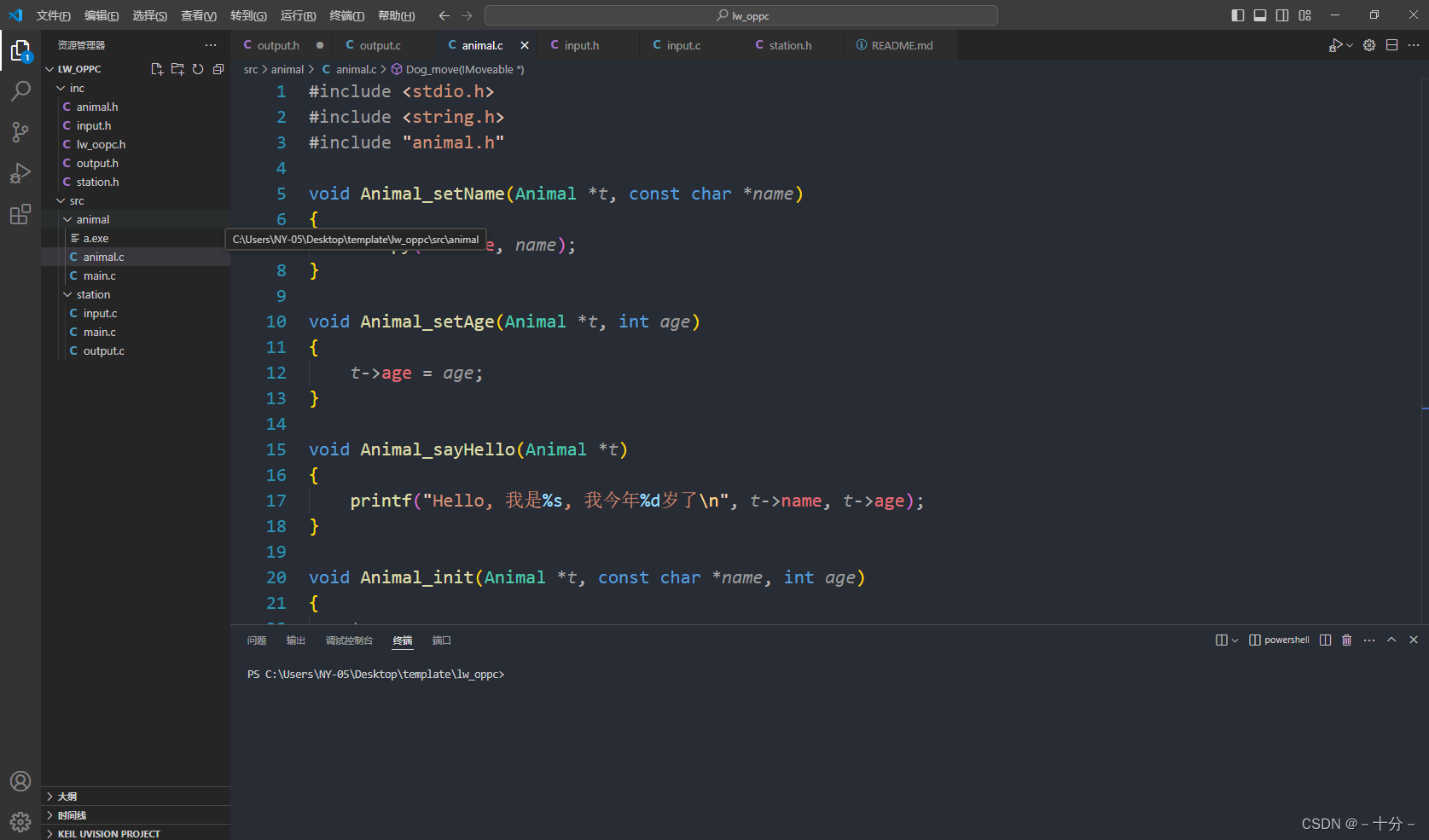This screenshot has height=840, width=1429.
Task: Switch to the output.h editor tab
Action: 282,45
